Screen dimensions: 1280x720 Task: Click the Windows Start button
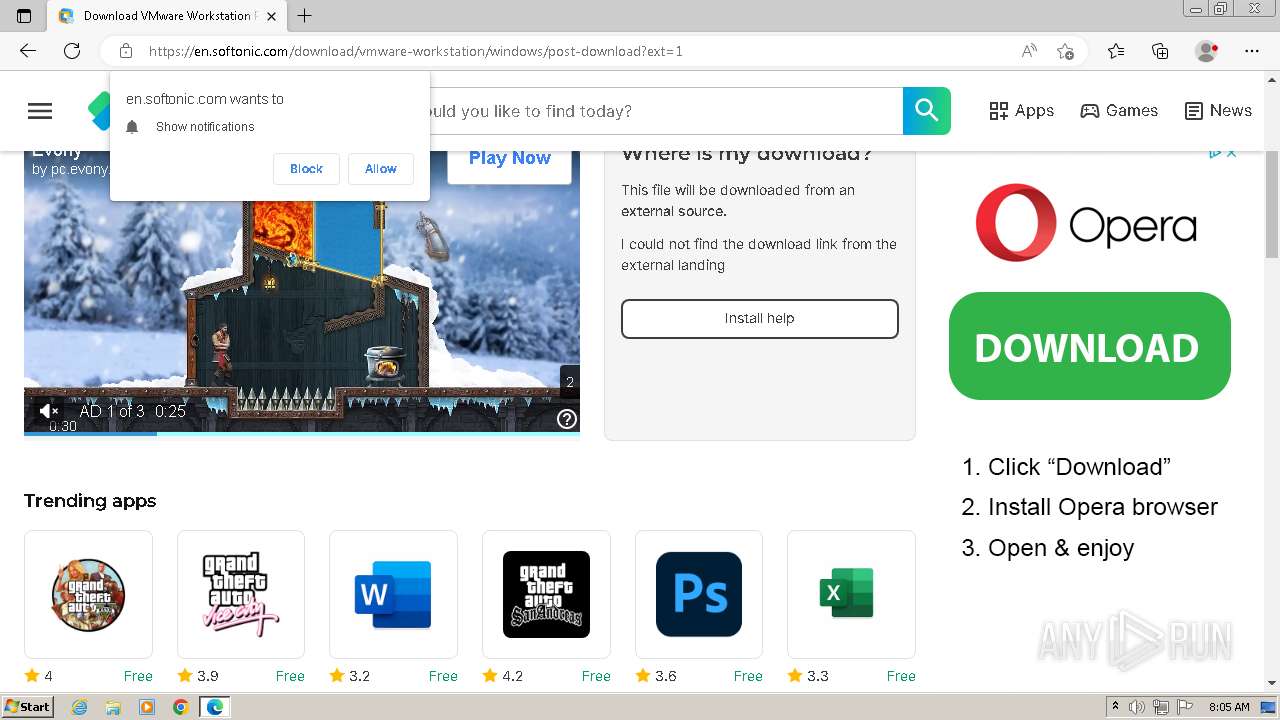point(27,707)
